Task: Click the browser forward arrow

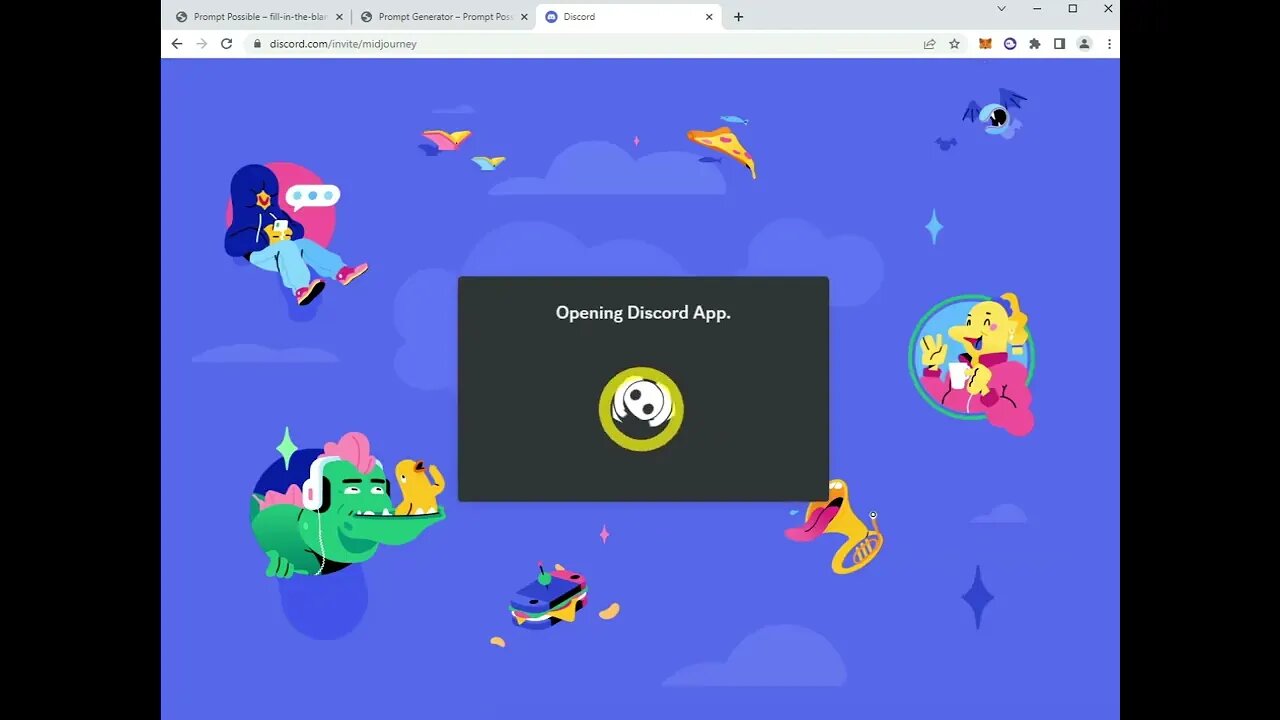Action: tap(201, 44)
